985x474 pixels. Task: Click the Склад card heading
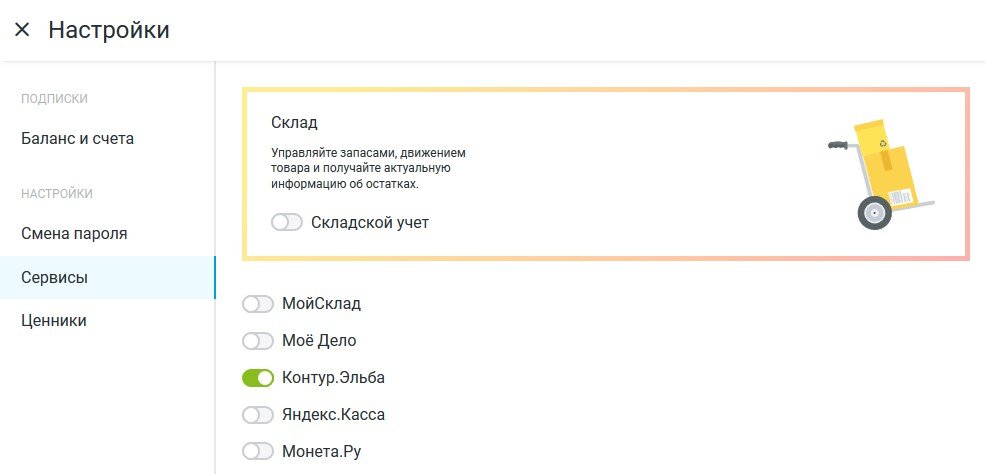(x=294, y=122)
